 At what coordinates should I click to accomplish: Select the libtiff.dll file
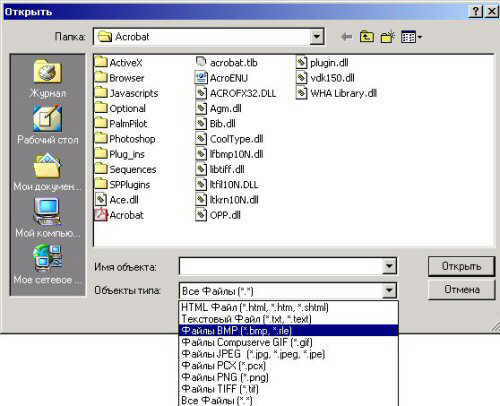(x=220, y=169)
